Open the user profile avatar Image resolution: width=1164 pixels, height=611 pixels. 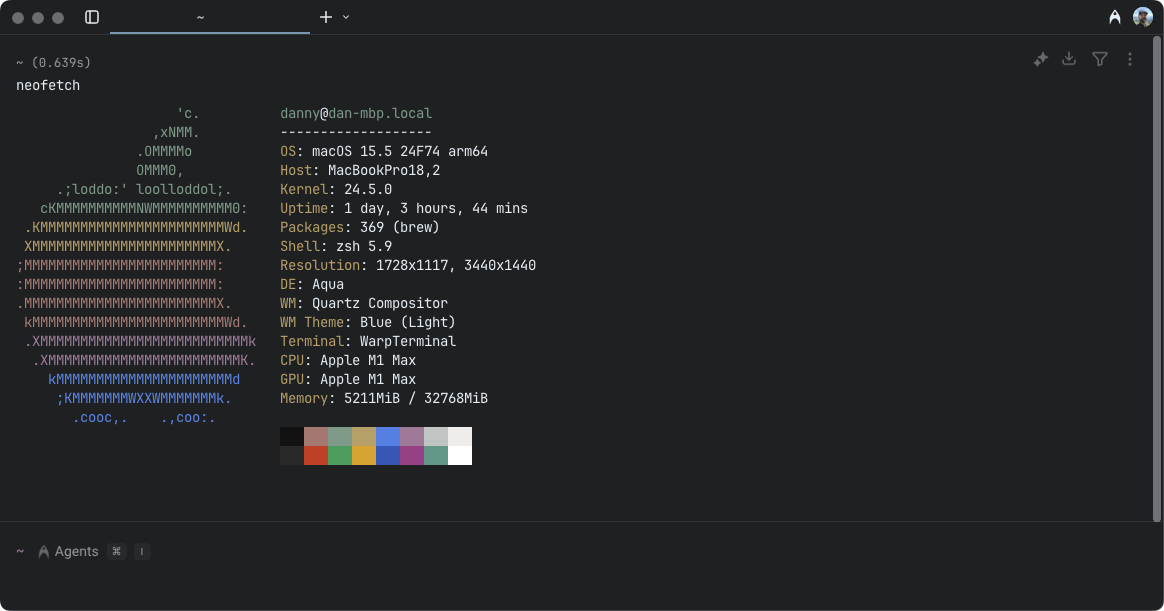1142,17
